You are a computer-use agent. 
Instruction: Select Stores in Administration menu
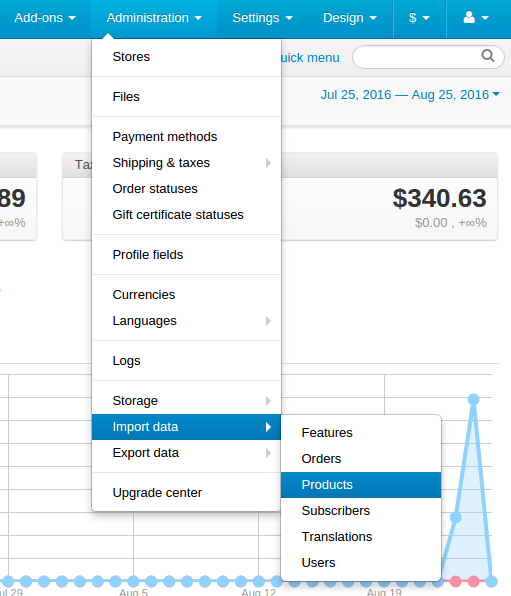click(x=186, y=57)
